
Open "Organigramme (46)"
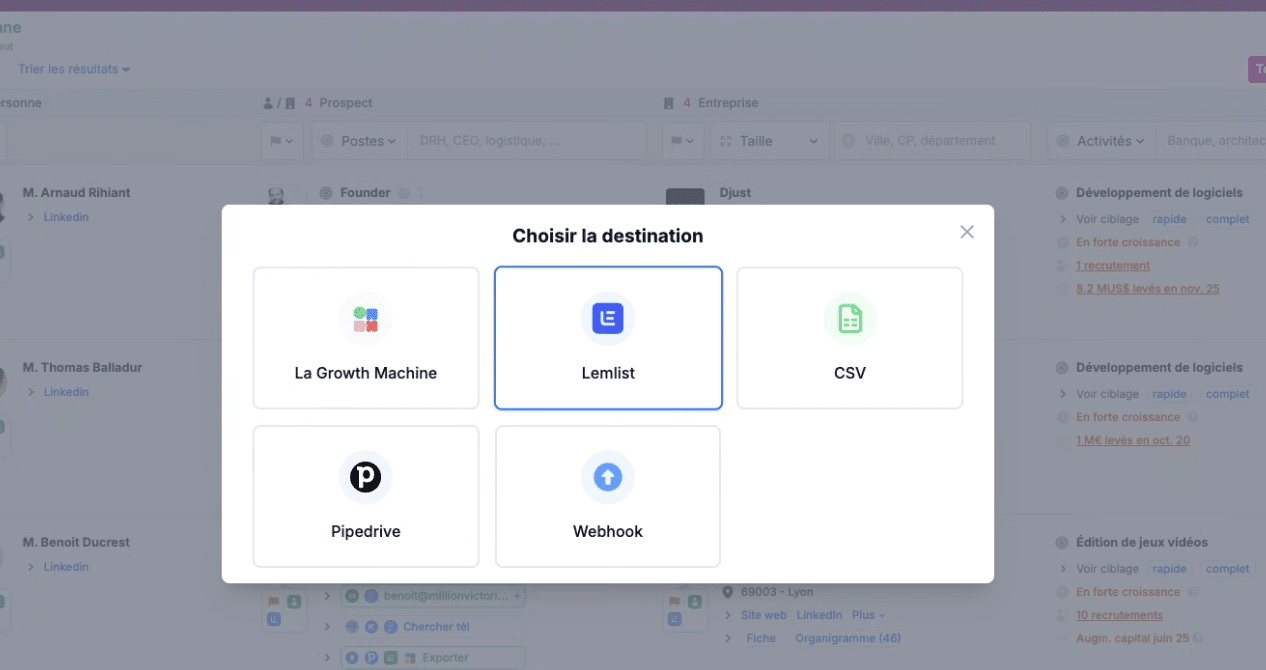point(848,638)
